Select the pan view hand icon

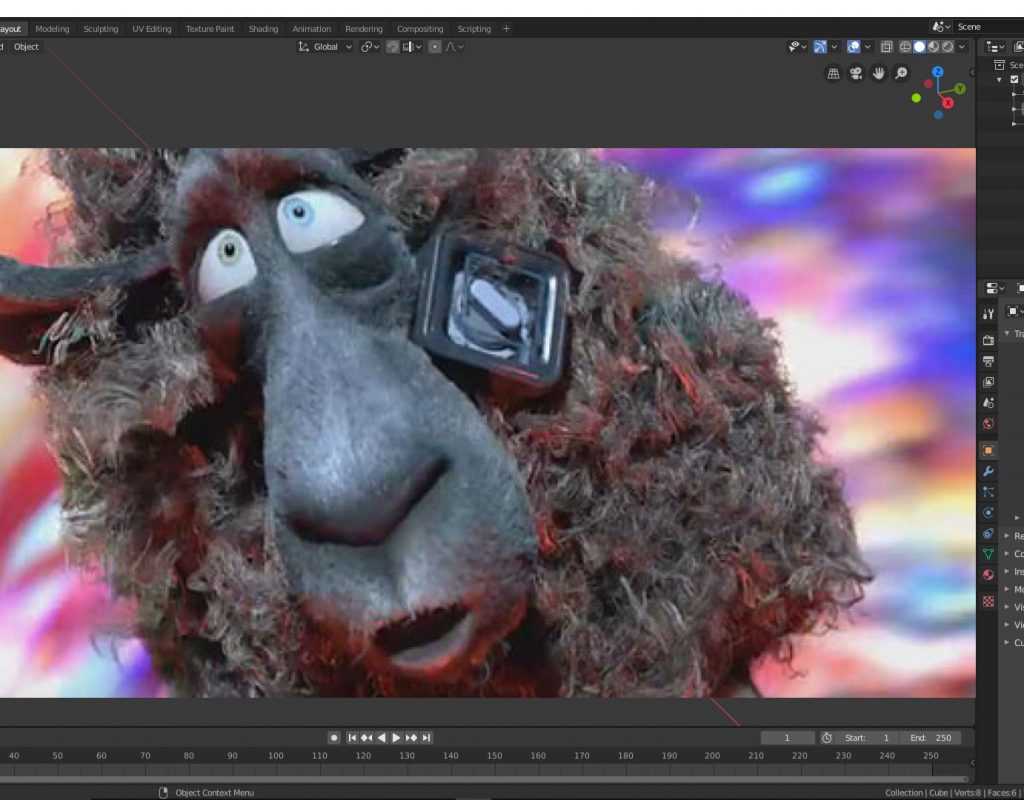tap(878, 73)
